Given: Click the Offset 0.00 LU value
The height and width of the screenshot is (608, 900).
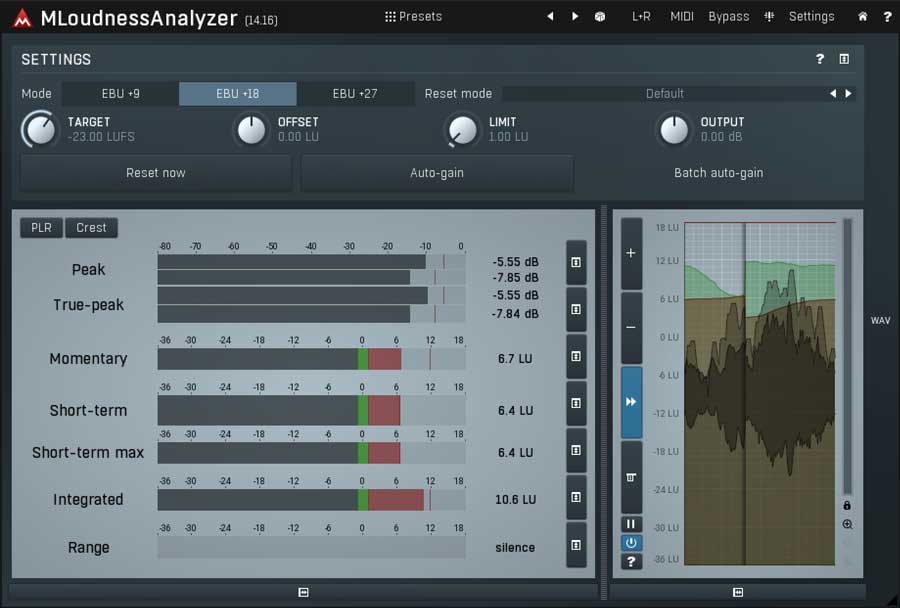Looking at the screenshot, I should pyautogui.click(x=298, y=137).
